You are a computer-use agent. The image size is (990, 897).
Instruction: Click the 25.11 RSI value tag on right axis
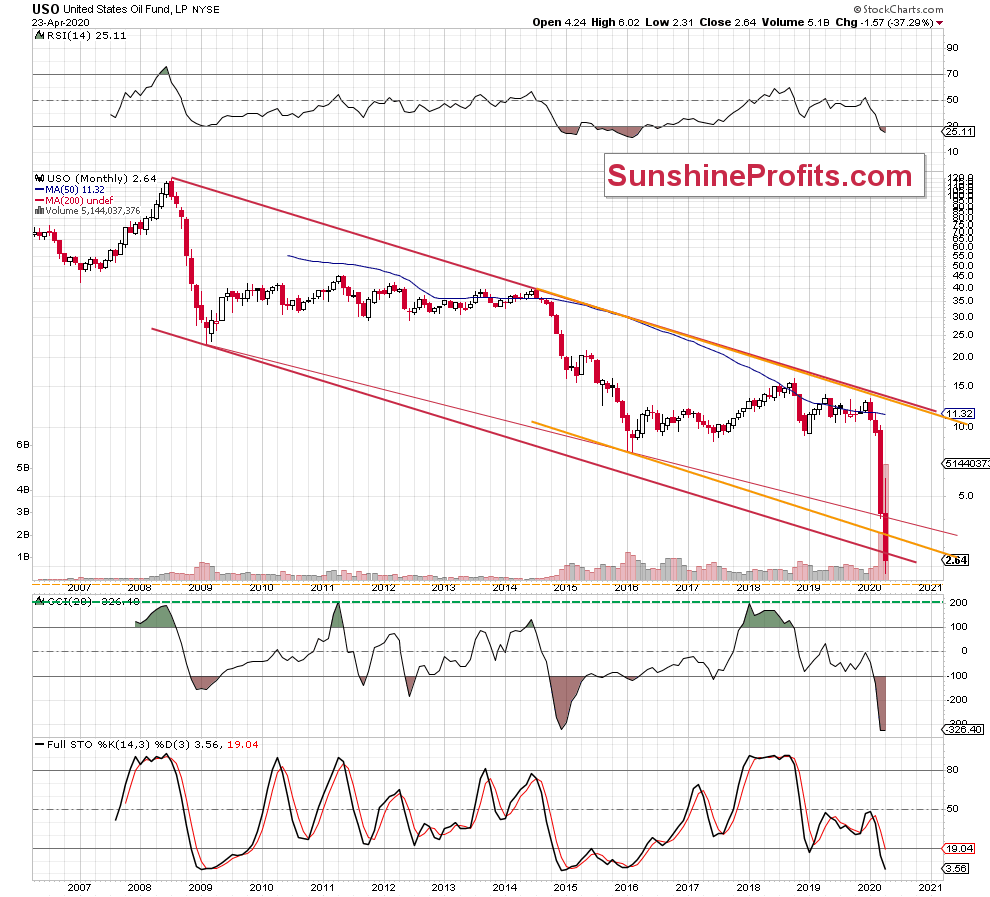coord(958,132)
